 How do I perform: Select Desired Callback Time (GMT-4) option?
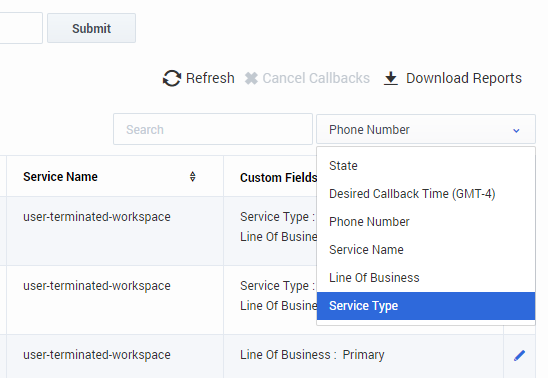tap(426, 194)
